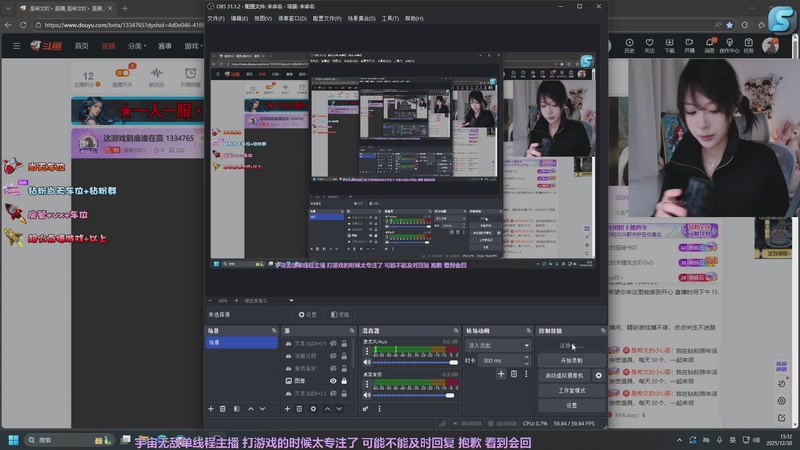Open transition properties three-dot menu
Image resolution: width=800 pixels, height=450 pixels.
click(526, 374)
